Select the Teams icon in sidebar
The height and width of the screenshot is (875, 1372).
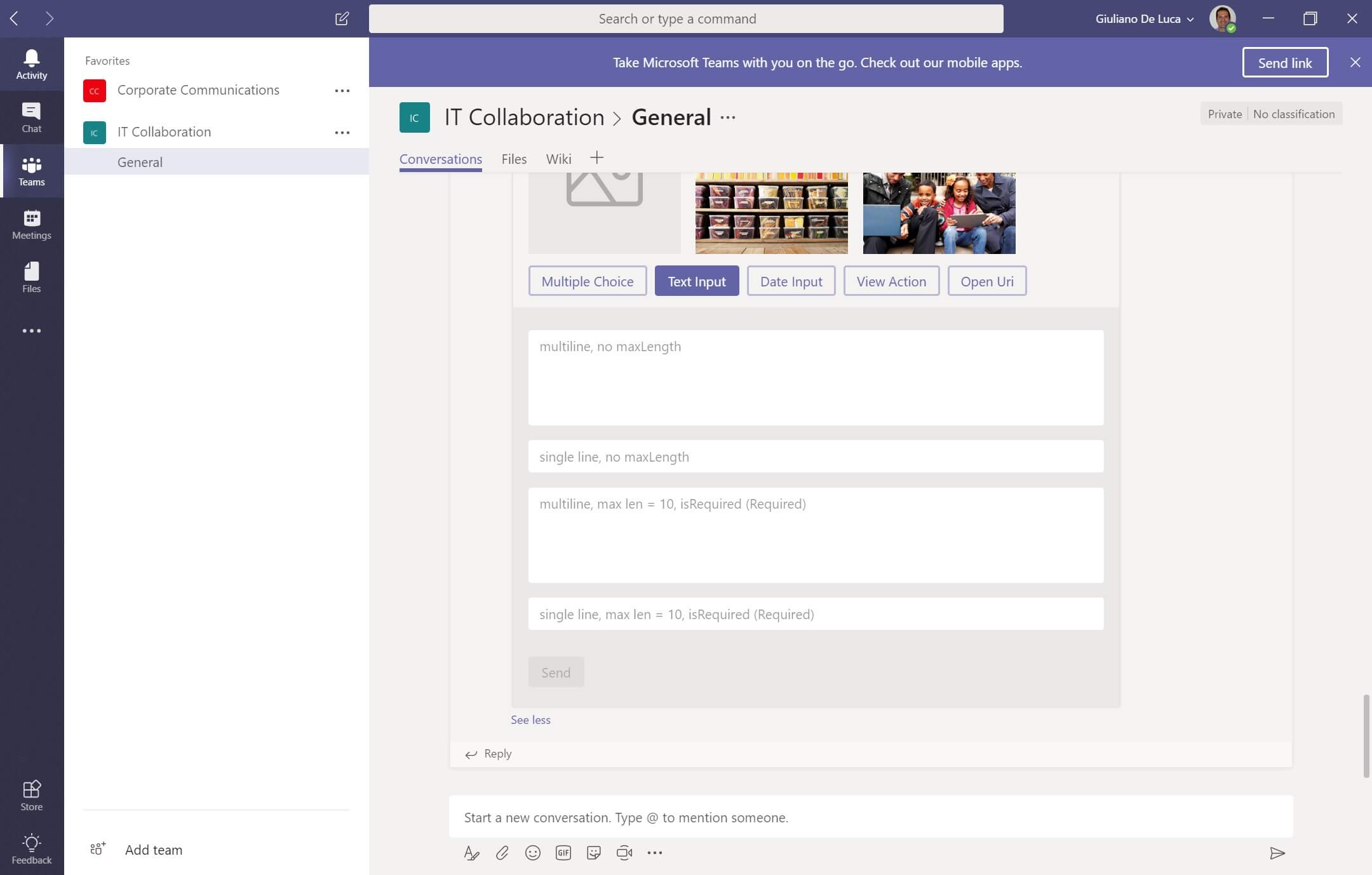click(x=31, y=169)
